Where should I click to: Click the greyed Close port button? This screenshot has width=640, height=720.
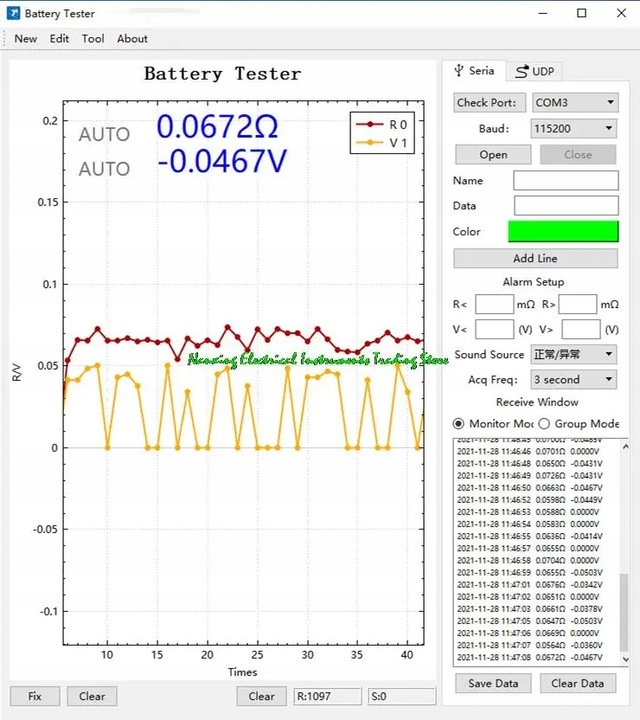(578, 155)
